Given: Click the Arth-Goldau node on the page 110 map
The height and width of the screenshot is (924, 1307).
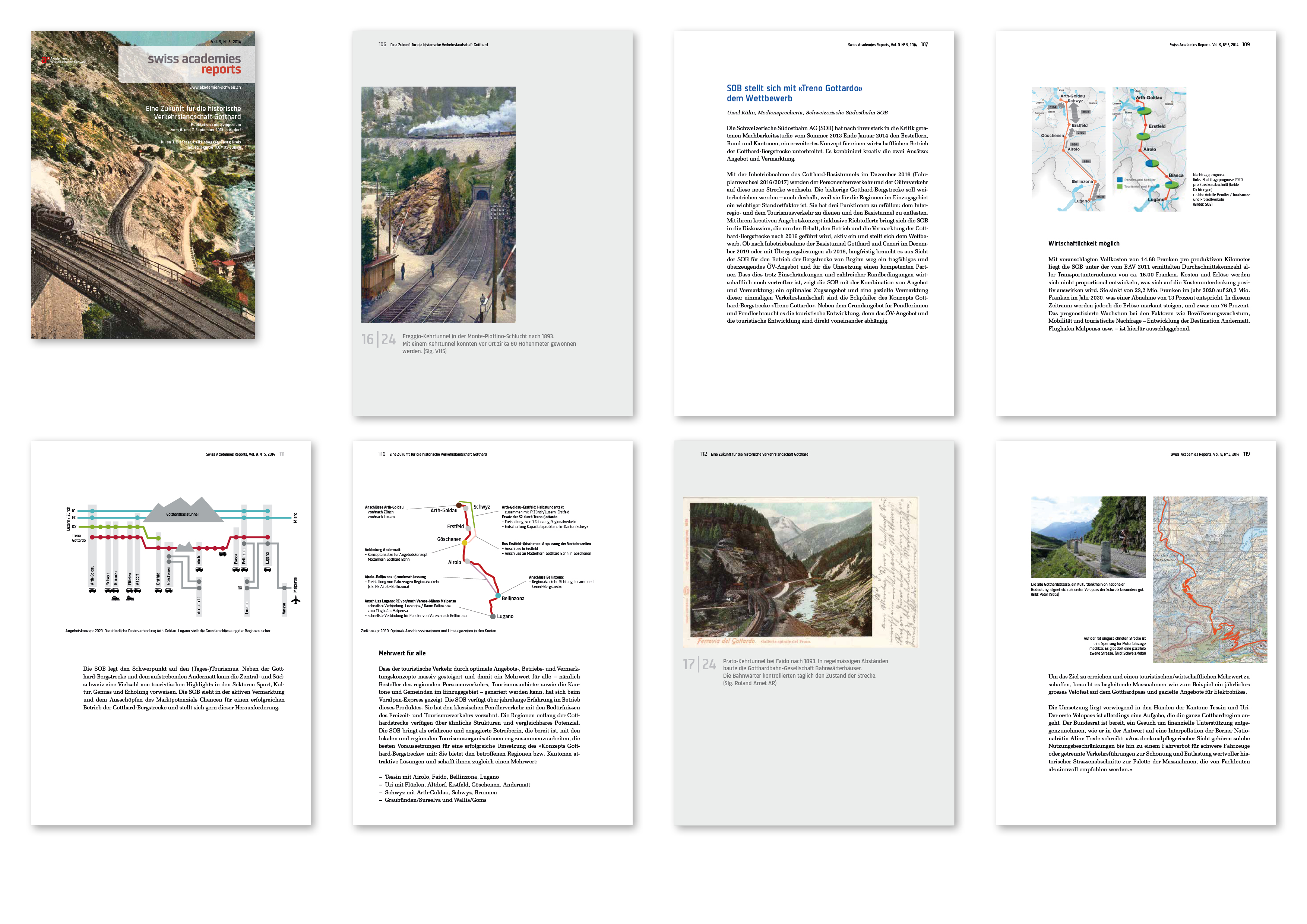Looking at the screenshot, I should coord(459,505).
